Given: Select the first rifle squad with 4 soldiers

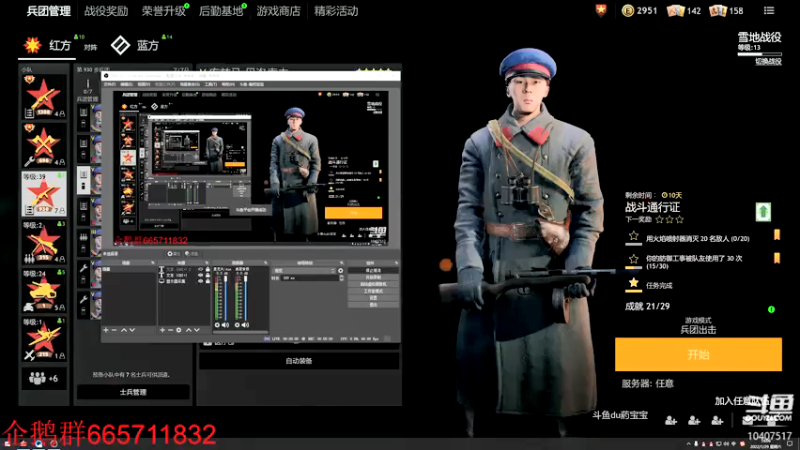Looking at the screenshot, I should coord(44,97).
